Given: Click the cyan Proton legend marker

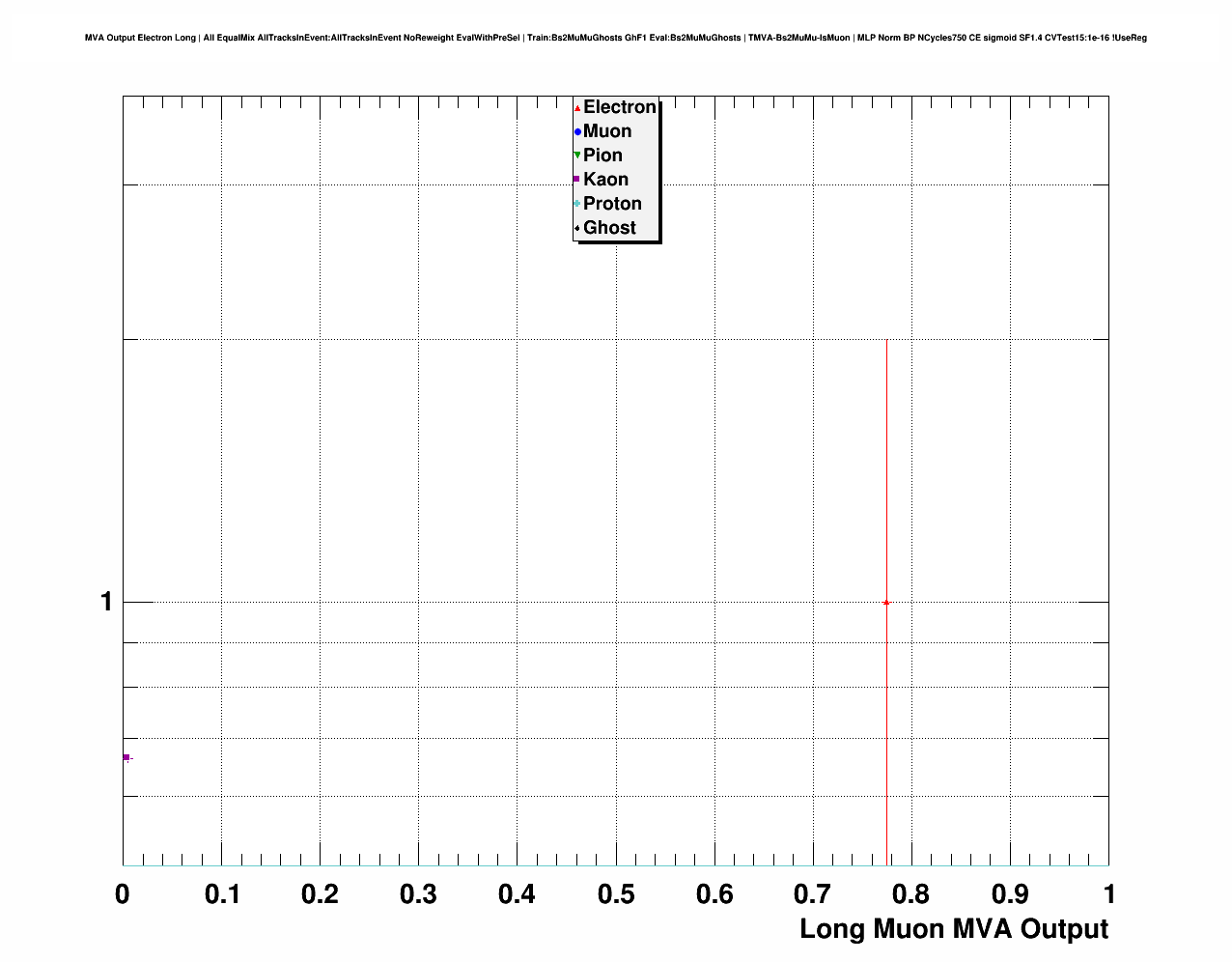Looking at the screenshot, I should point(577,204).
